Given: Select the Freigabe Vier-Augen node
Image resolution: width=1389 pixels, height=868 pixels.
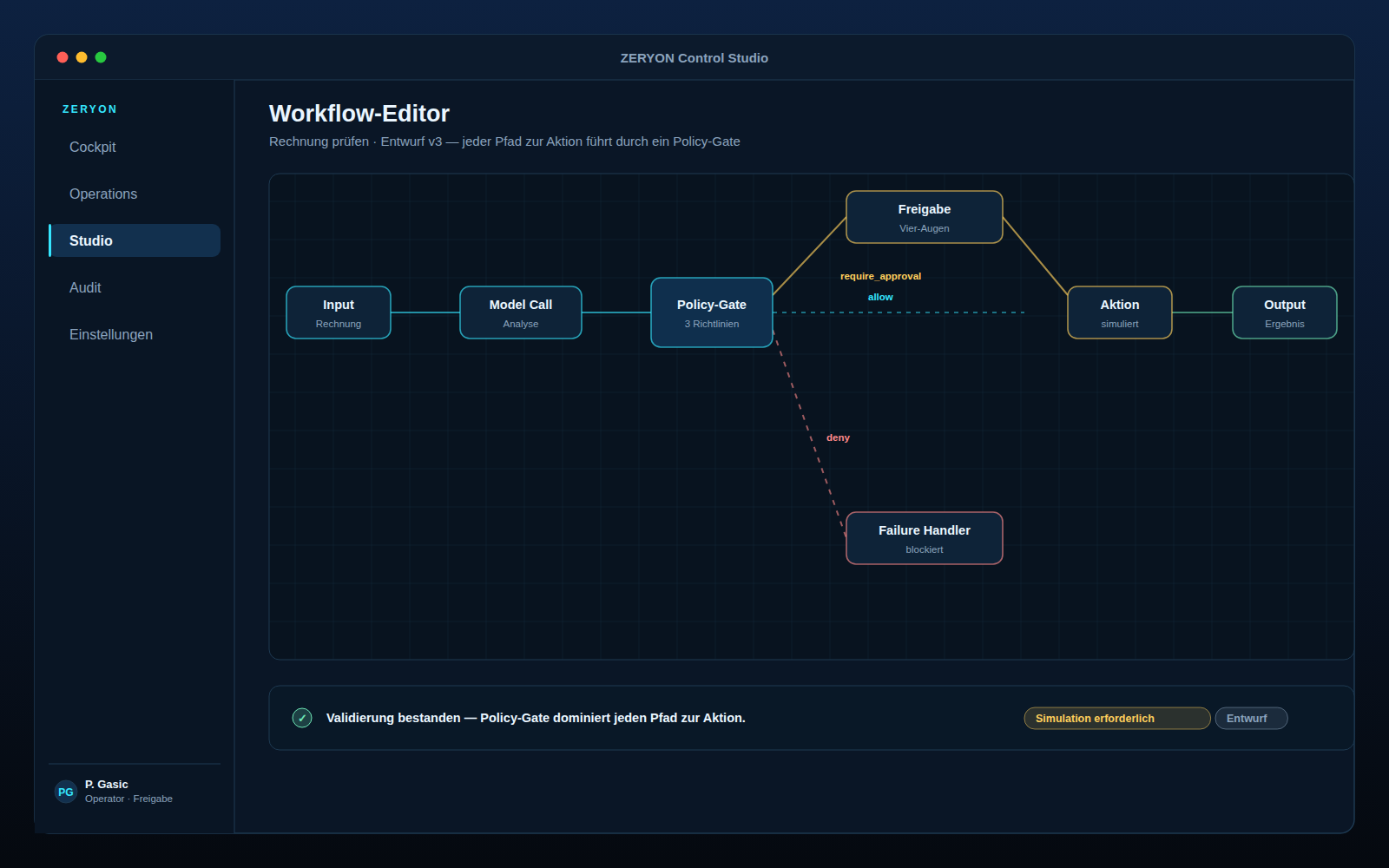Looking at the screenshot, I should (x=925, y=217).
